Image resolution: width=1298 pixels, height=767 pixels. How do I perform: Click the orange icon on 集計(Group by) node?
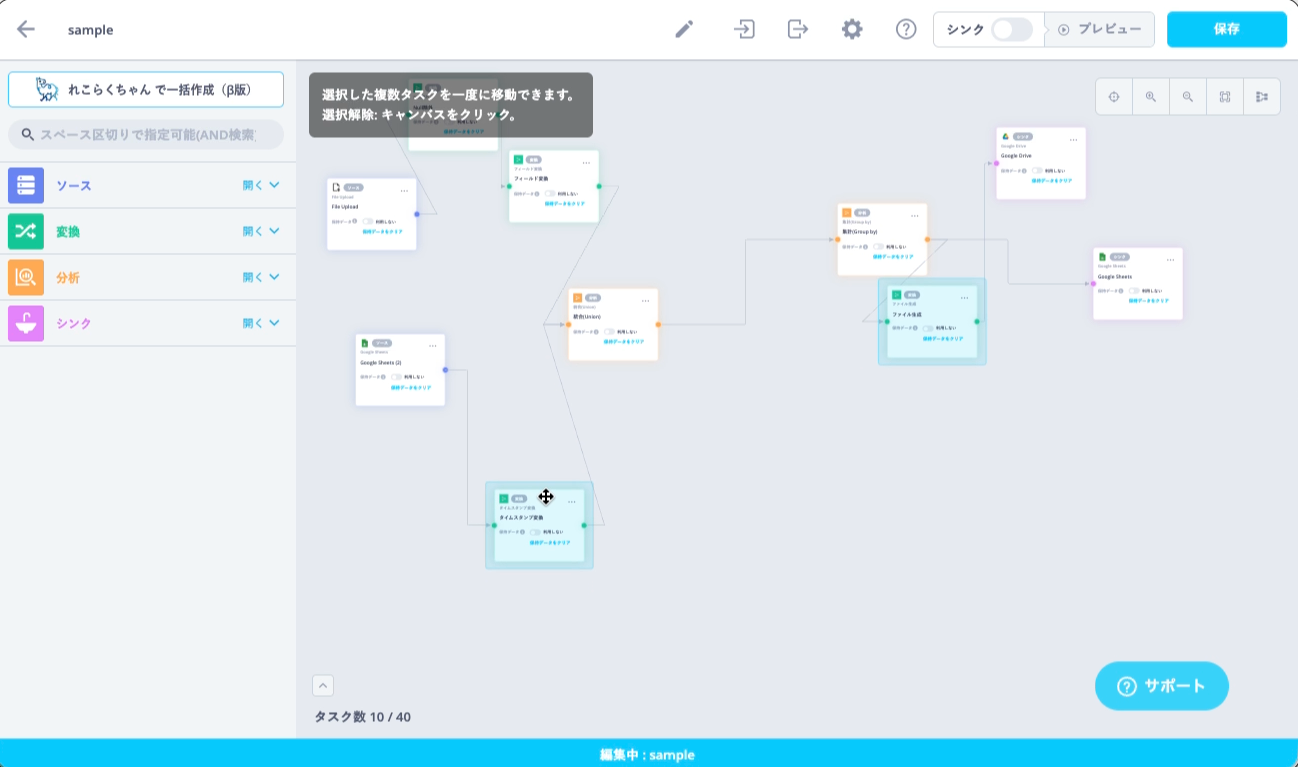[x=846, y=212]
